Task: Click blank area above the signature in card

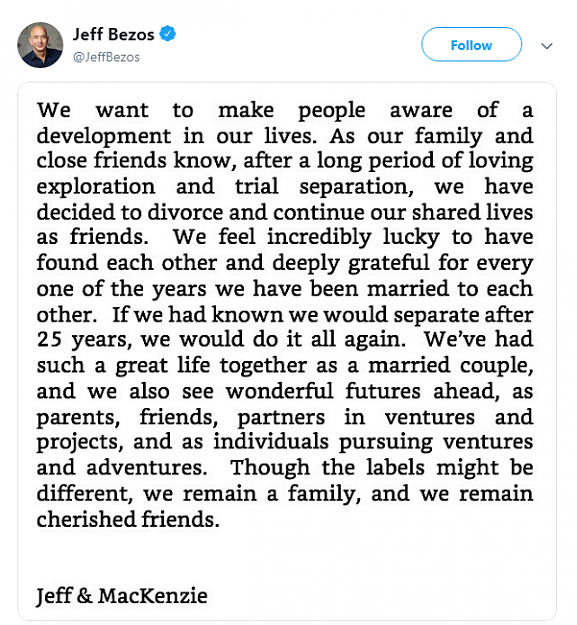Action: 287,558
